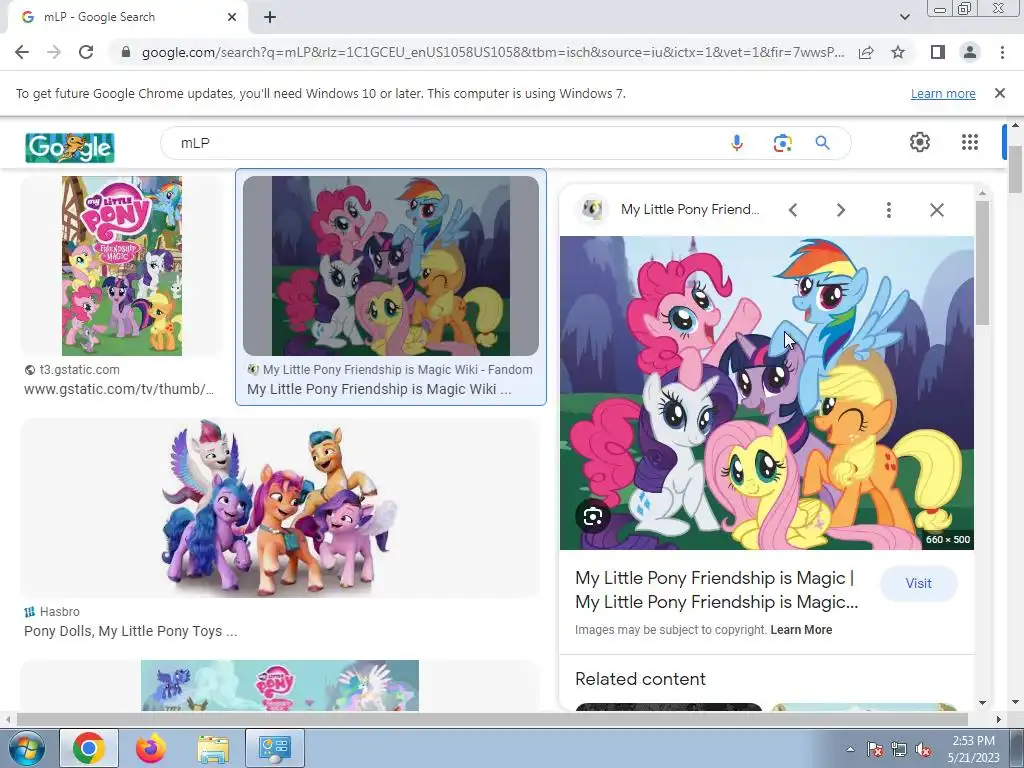The height and width of the screenshot is (768, 1024).
Task: Open Google quick settings gear
Action: 920,142
